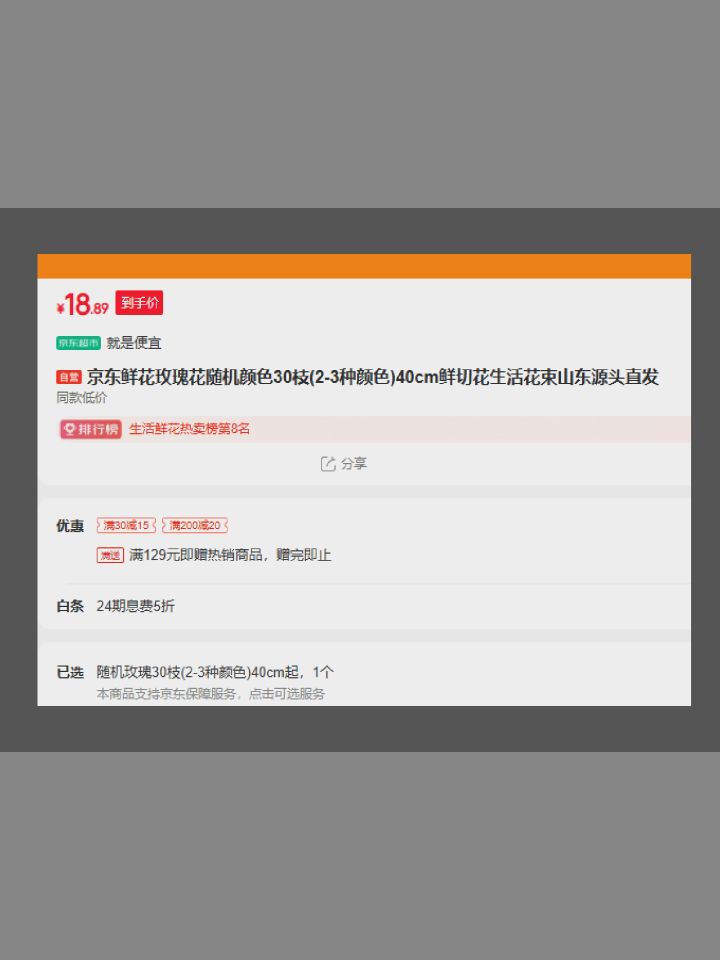Click the share icon next to 分享
Screen dimensions: 720x960
click(328, 463)
